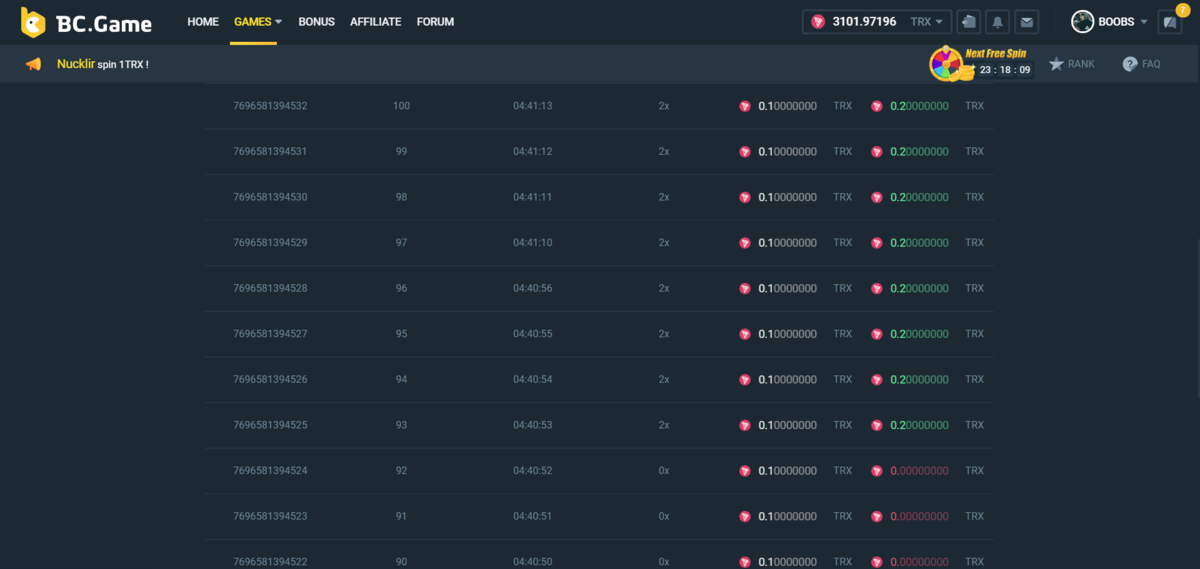Select bet row number 92
Screen dimensions: 1200x569
coord(401,471)
